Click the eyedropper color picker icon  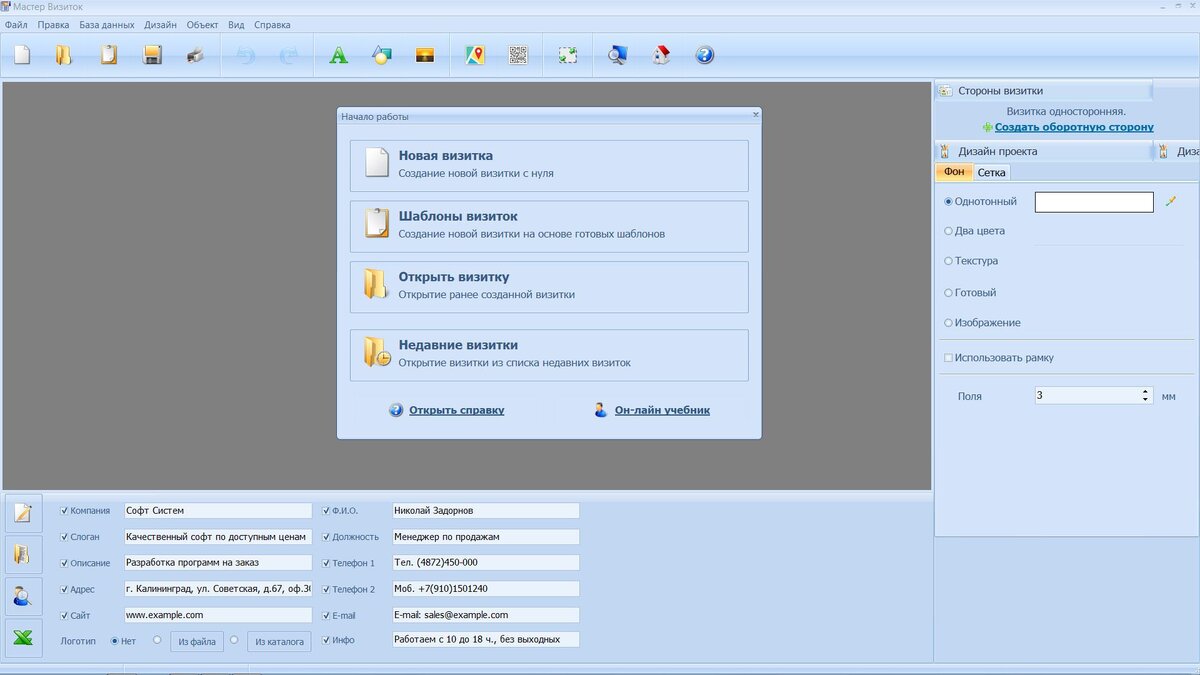click(1171, 202)
